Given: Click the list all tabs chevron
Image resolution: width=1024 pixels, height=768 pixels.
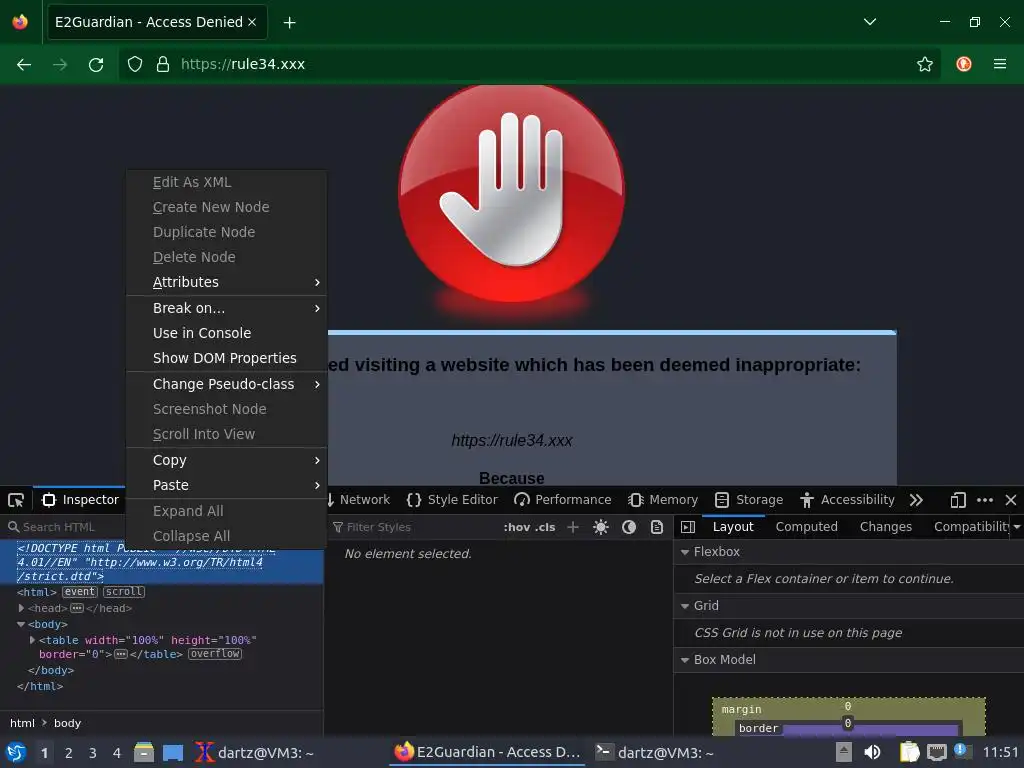Looking at the screenshot, I should click(870, 22).
